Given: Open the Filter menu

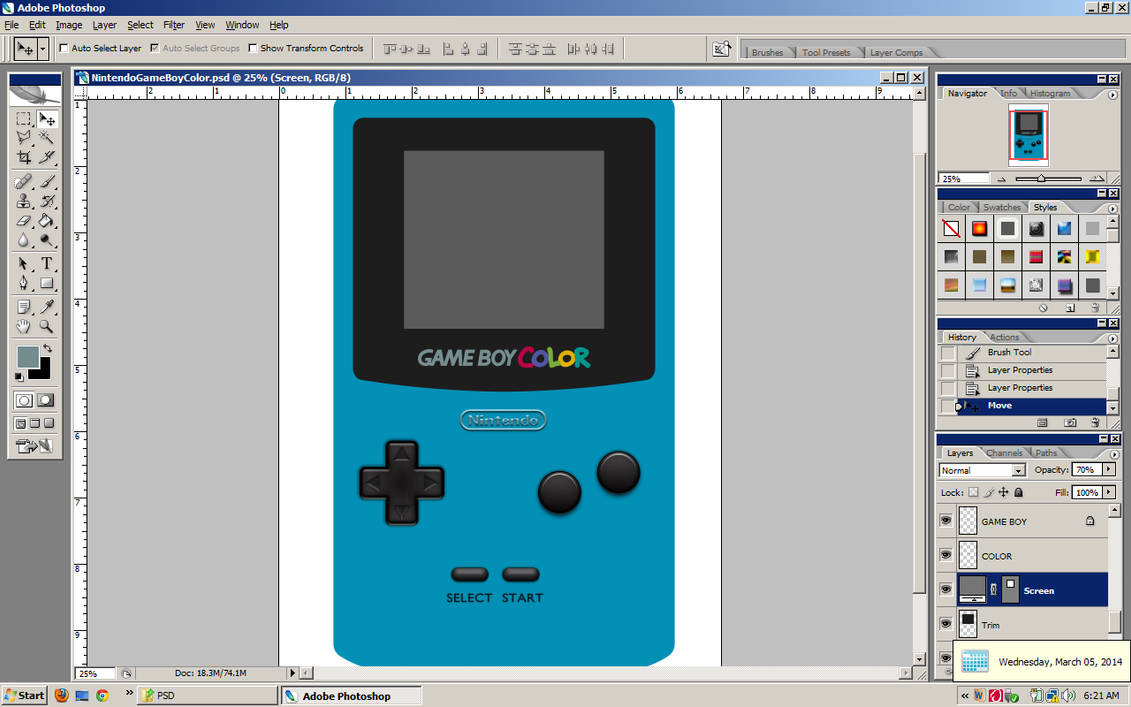Looking at the screenshot, I should point(174,25).
